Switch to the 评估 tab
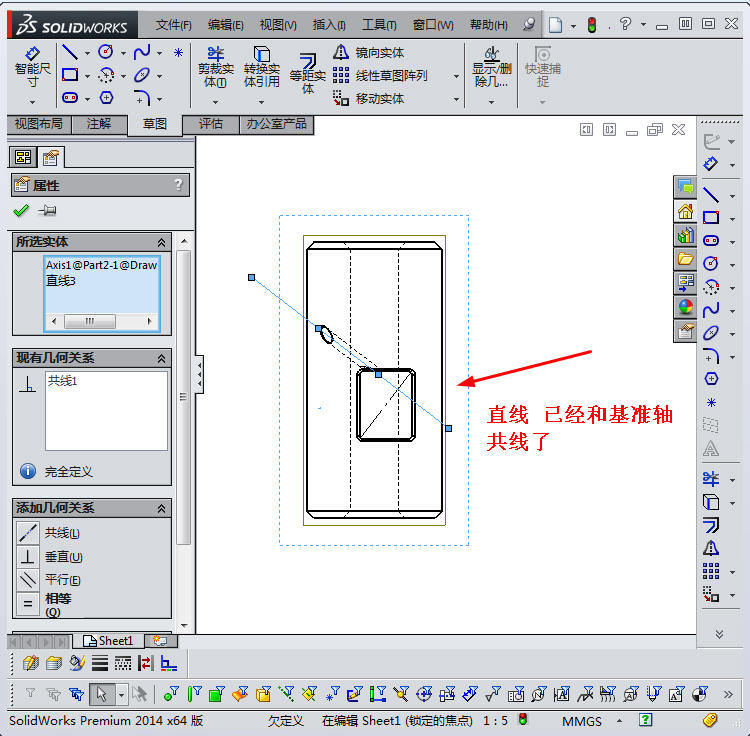750x736 pixels. [211, 125]
